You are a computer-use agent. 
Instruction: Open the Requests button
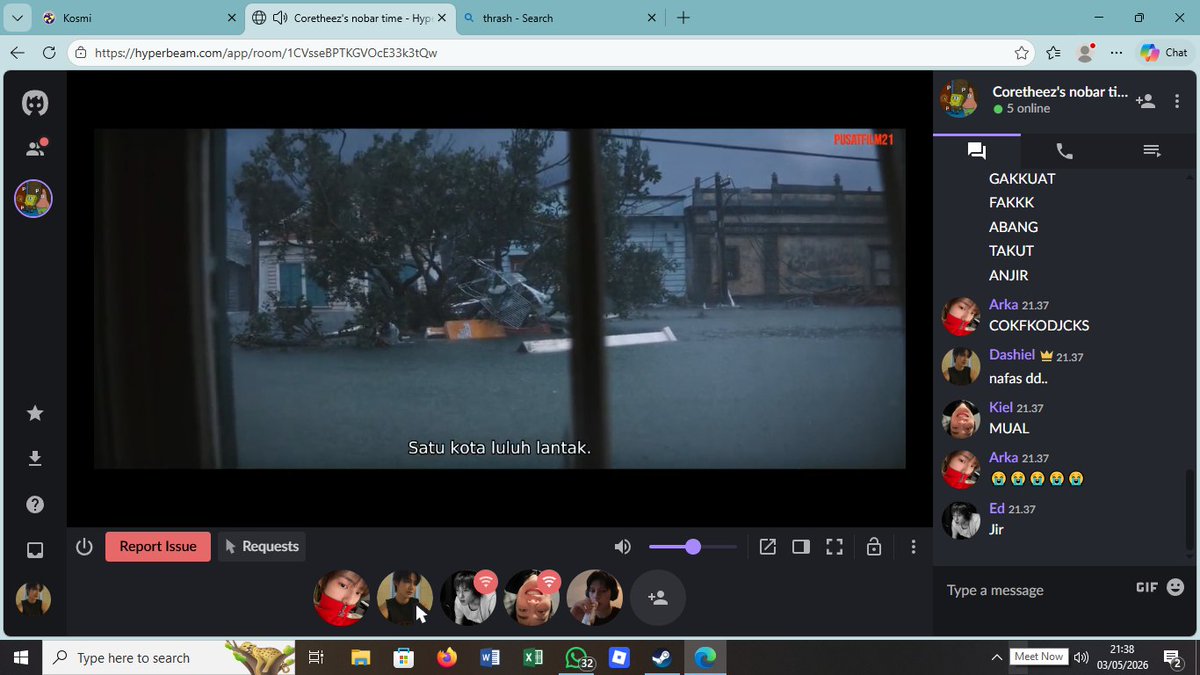262,547
